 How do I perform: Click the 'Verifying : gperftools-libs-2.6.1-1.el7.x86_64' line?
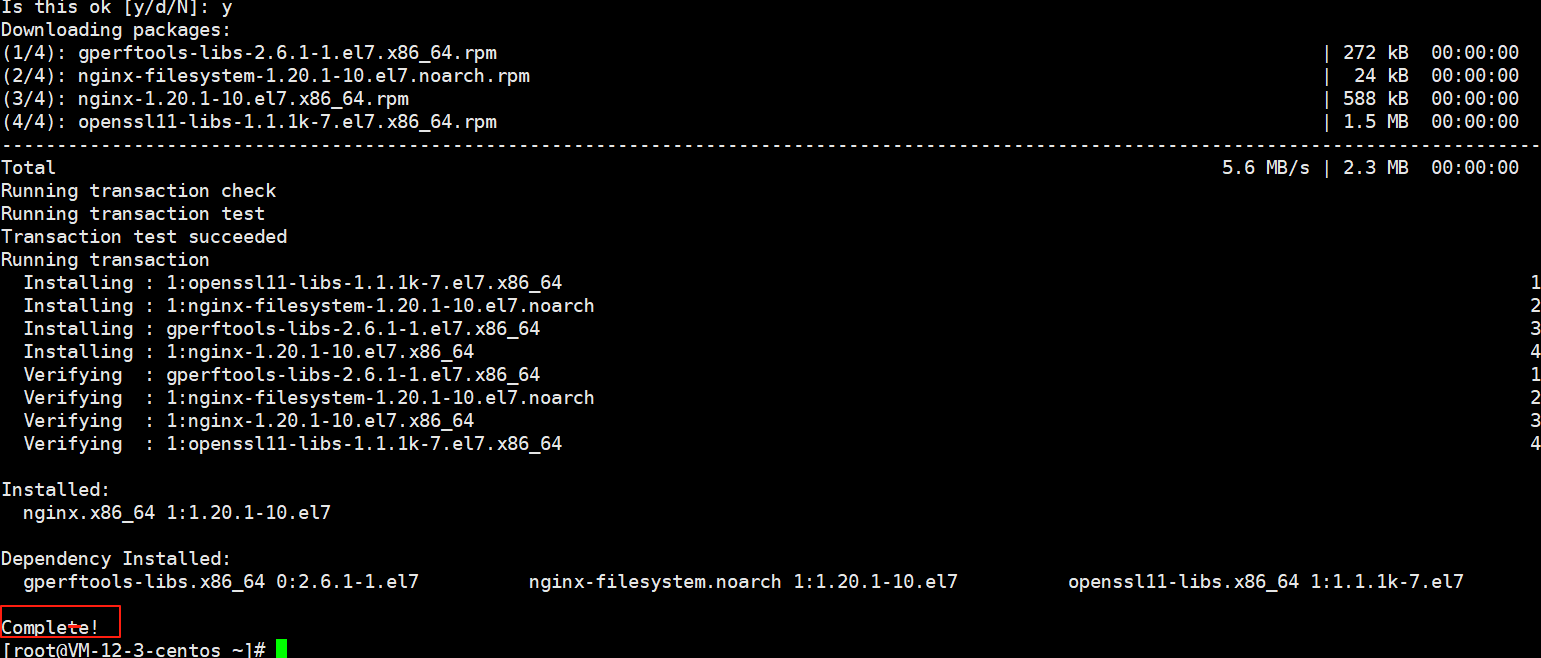point(282,375)
